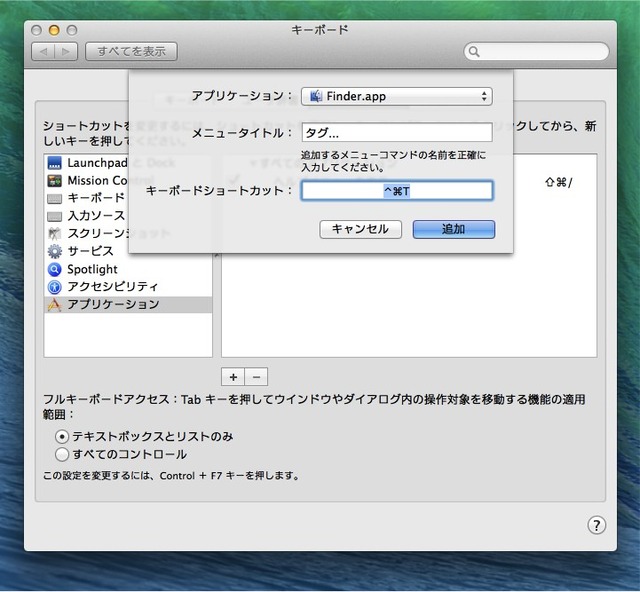Click the ⇧⌘/ shortcut value
This screenshot has height=592, width=640.
558,182
